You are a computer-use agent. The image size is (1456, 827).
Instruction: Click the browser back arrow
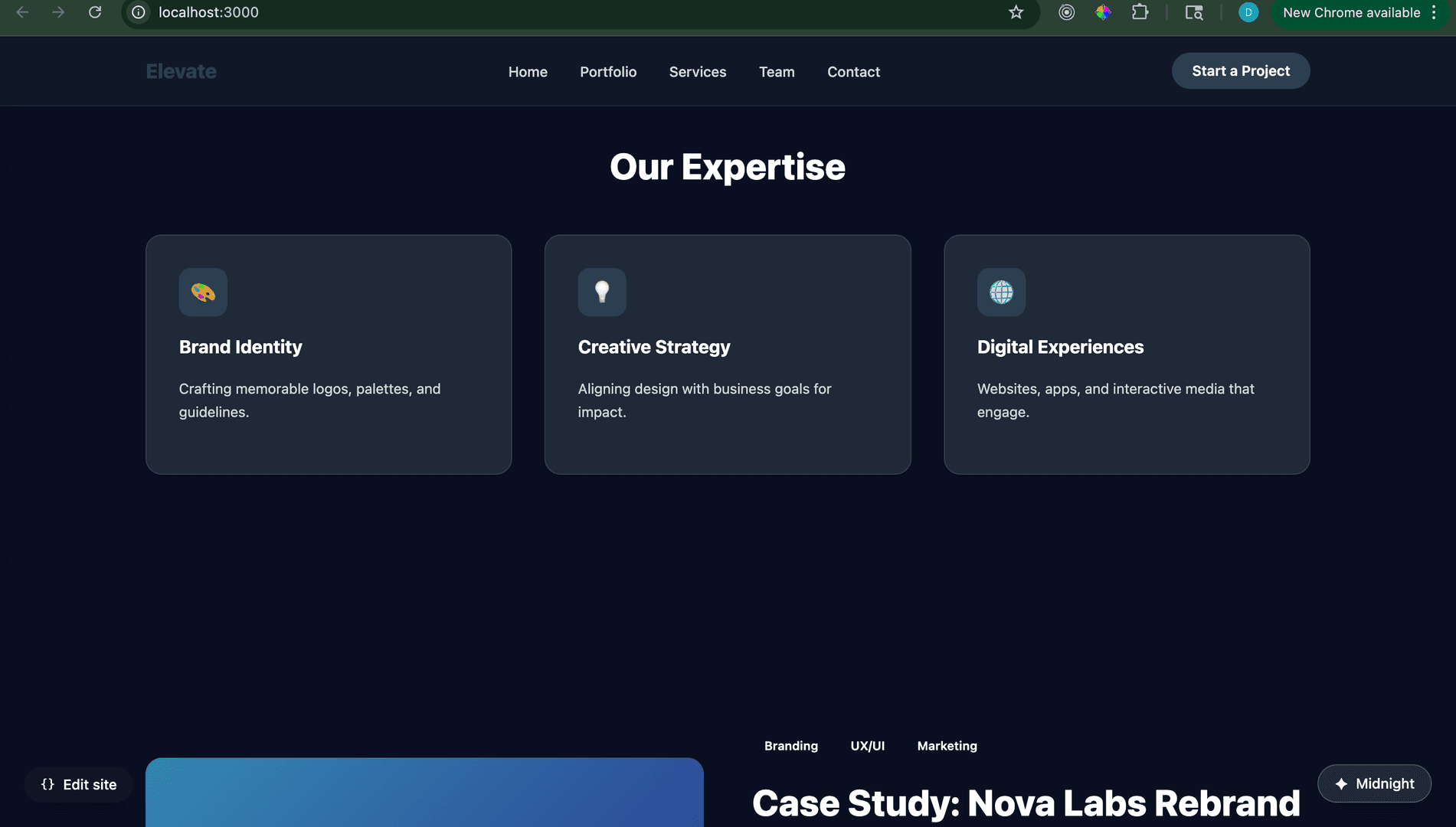pos(22,12)
